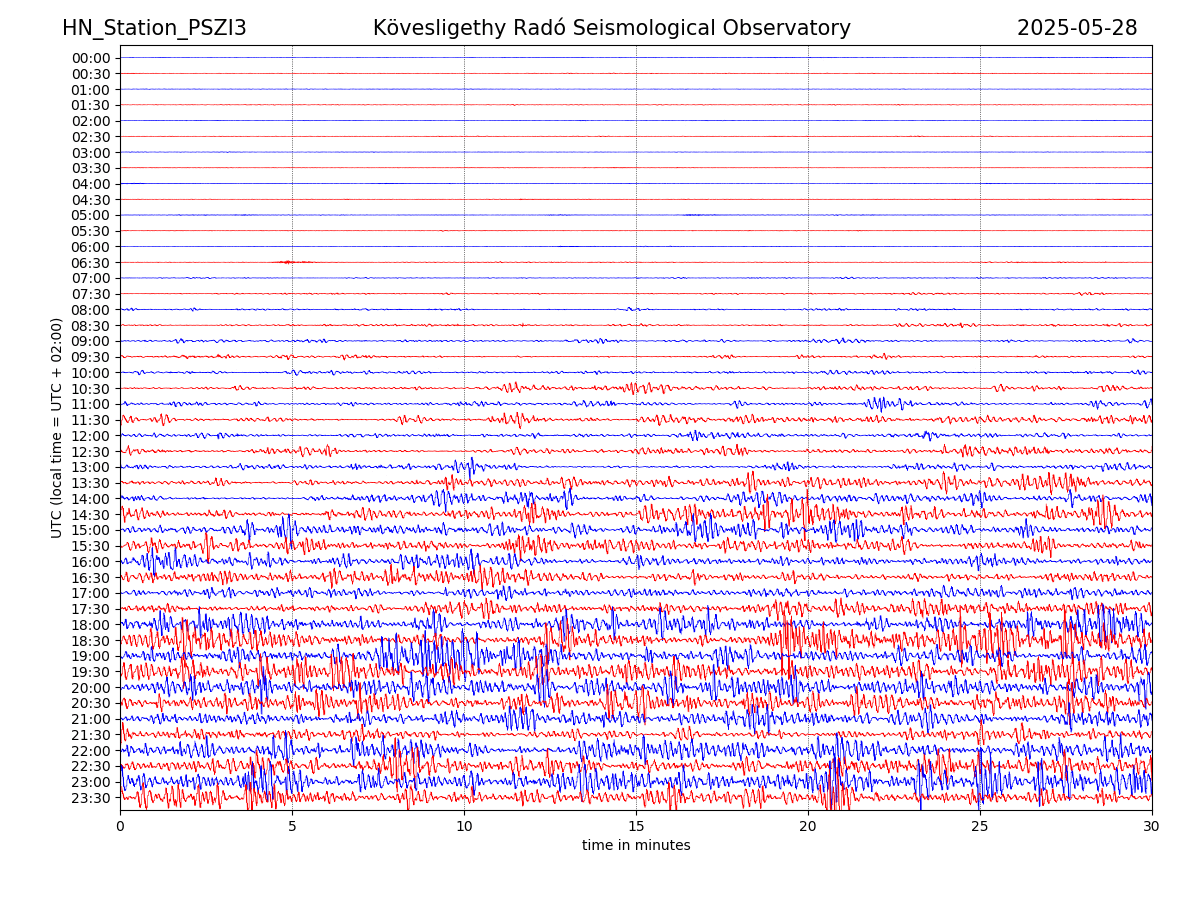The image size is (1200, 900).
Task: Click the 10 minute x-axis tick label
Action: [x=464, y=827]
